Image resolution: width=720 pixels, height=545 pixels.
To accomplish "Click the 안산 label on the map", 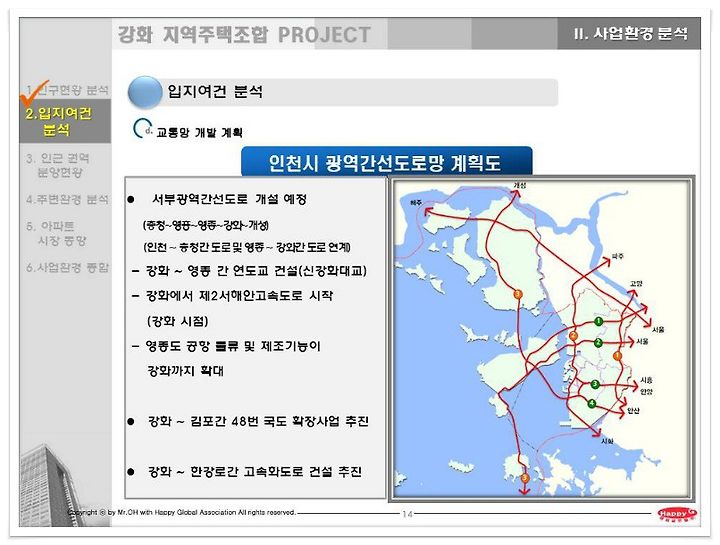I will tap(634, 410).
